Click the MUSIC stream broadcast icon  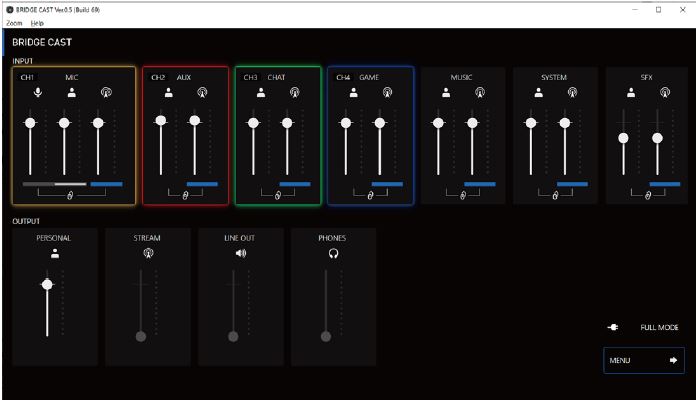[480, 92]
